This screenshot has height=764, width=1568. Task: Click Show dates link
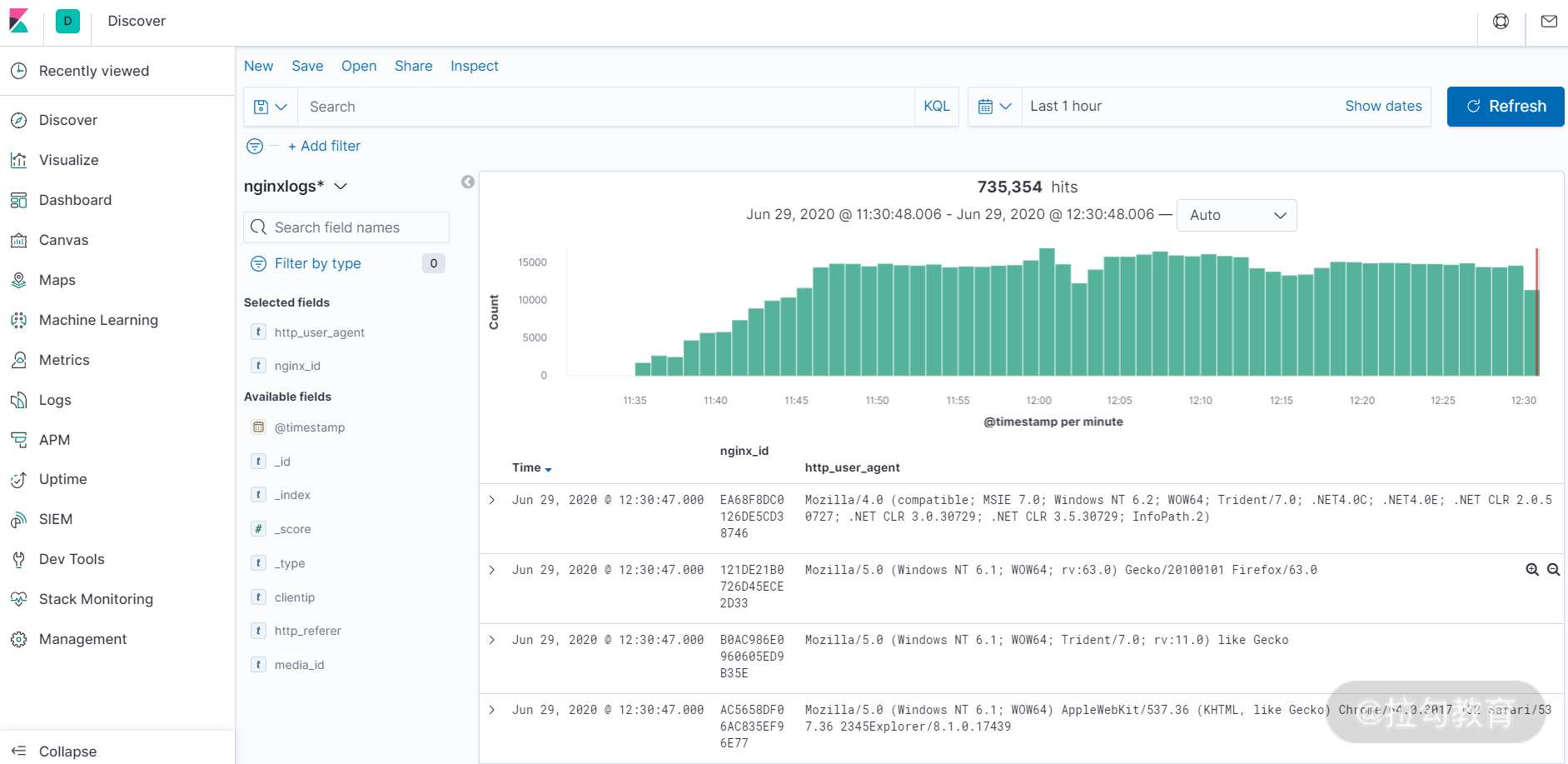(x=1383, y=106)
